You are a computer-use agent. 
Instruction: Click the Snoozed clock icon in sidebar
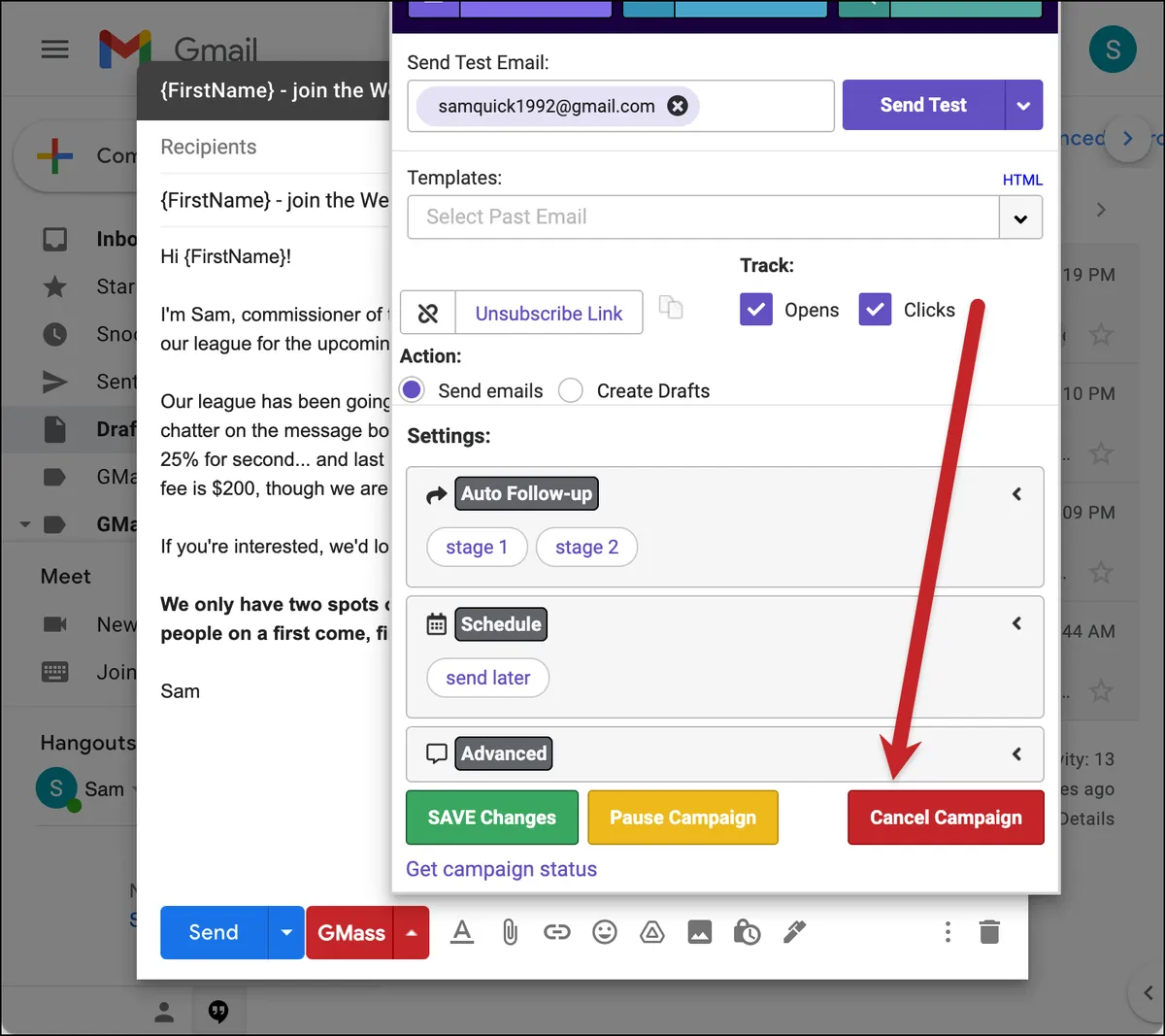(55, 334)
